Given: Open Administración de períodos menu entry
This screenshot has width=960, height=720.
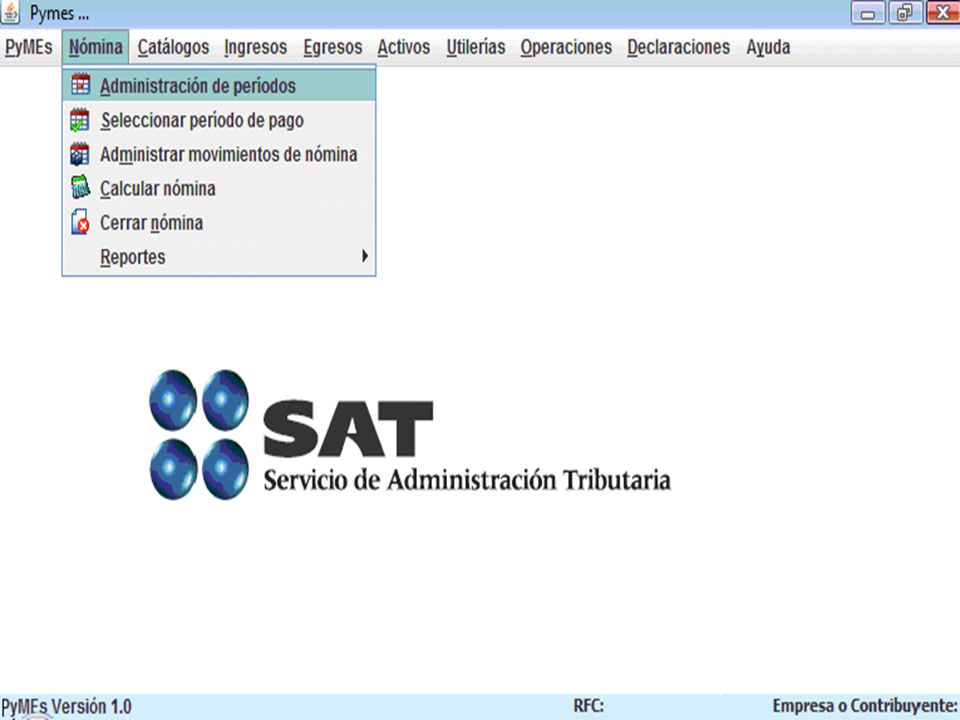Looking at the screenshot, I should point(219,86).
